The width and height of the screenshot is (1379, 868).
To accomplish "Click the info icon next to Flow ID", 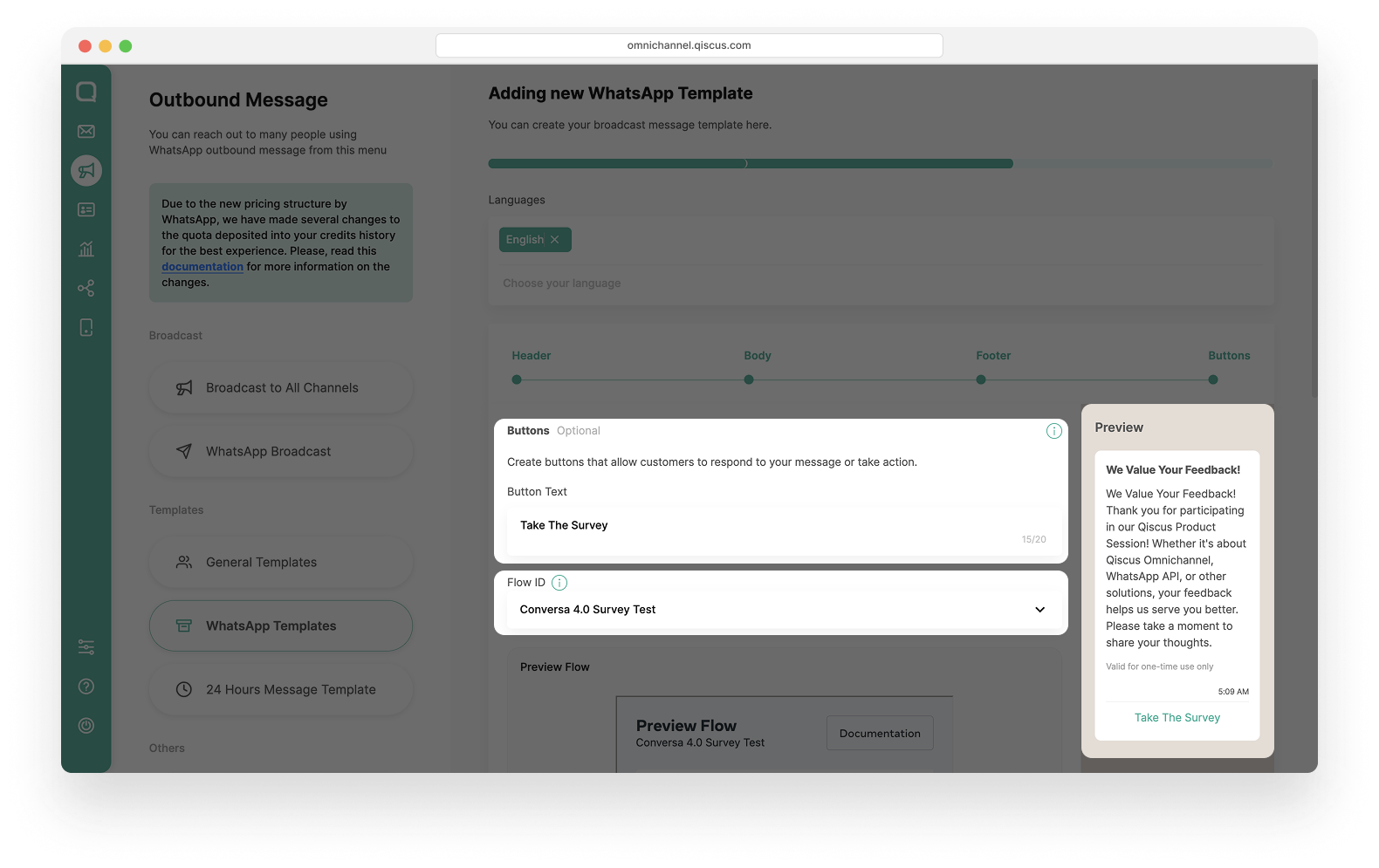I will (559, 583).
